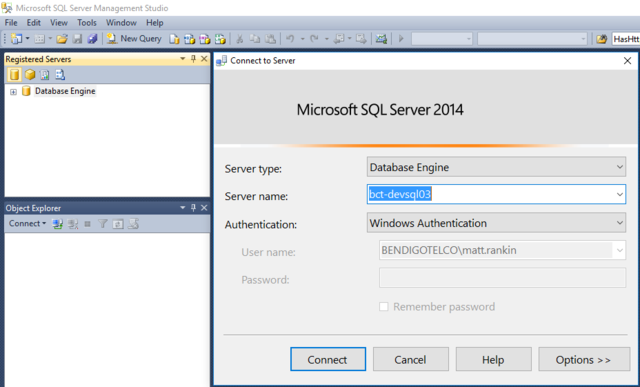Click the Save All toolbar icon
This screenshot has height=387, width=640.
point(92,39)
